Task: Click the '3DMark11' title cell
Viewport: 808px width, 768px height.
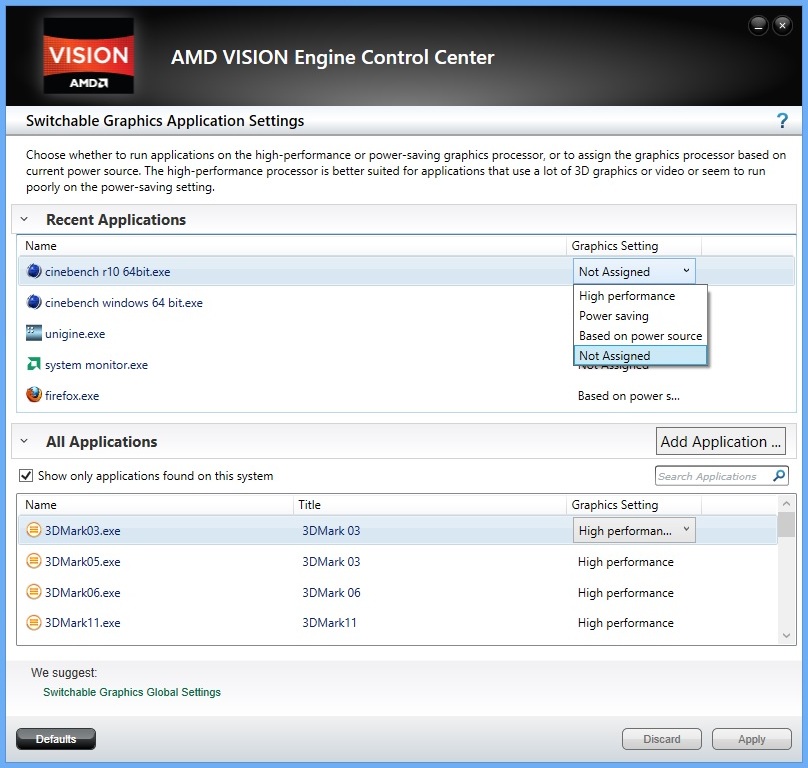Action: coord(329,623)
